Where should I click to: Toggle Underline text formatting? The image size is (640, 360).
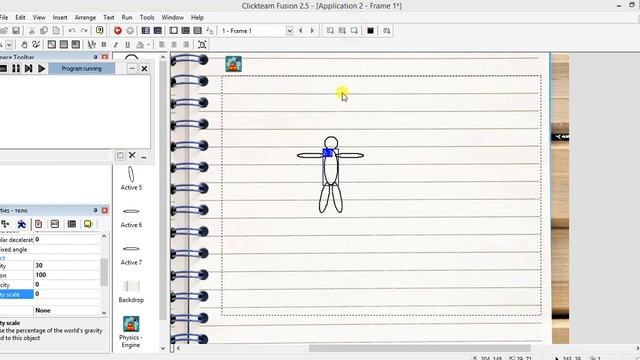click(x=127, y=44)
